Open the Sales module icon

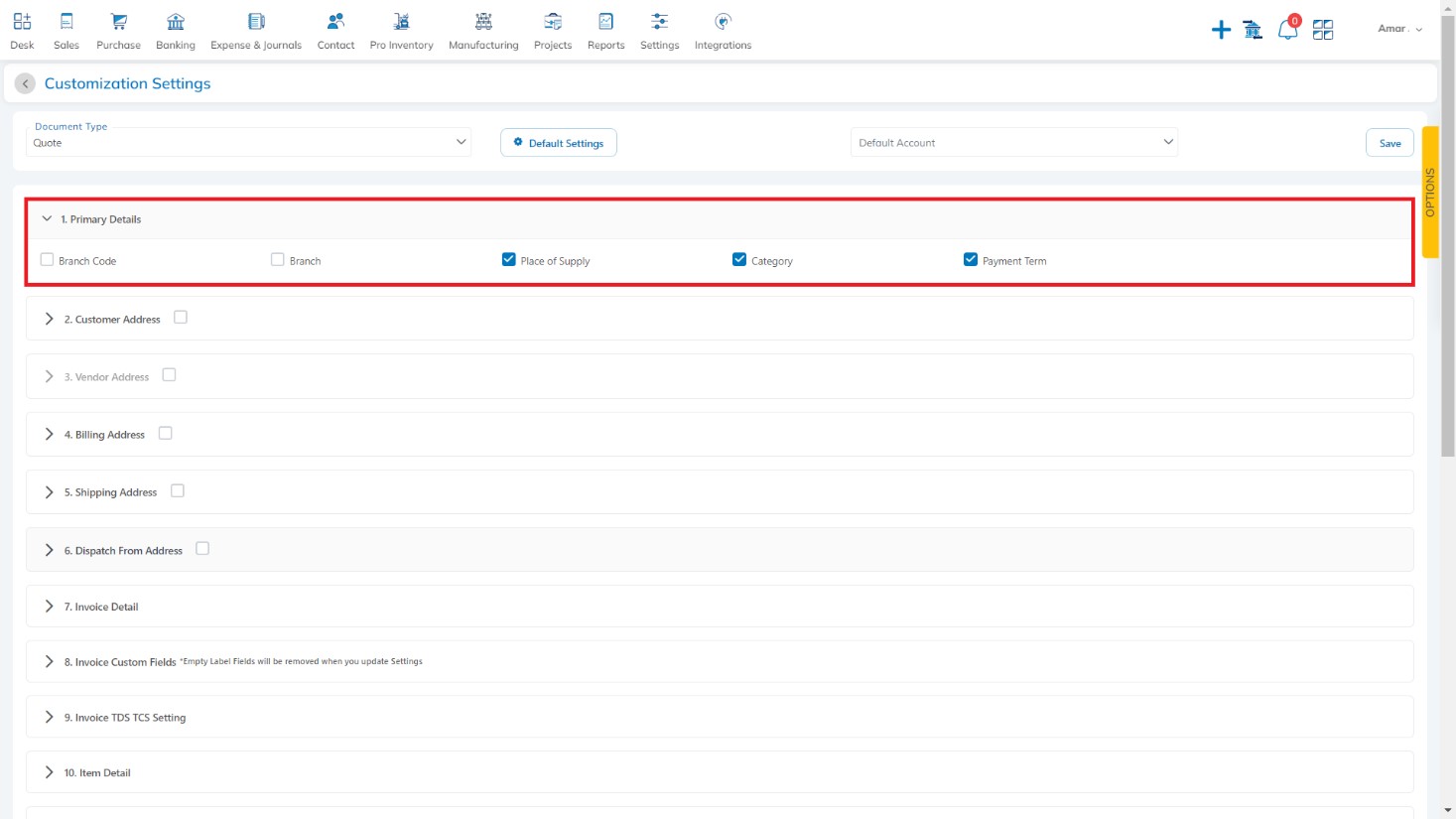coord(66,22)
